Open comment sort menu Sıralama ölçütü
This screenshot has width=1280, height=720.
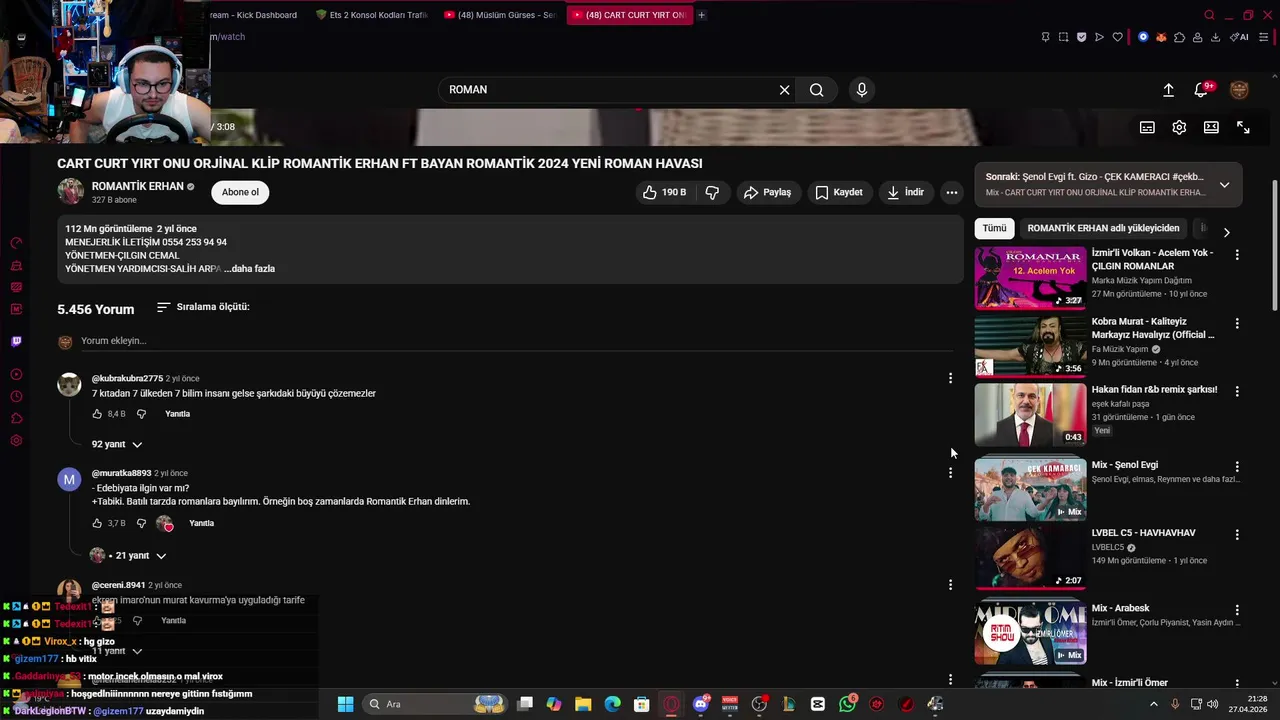click(203, 307)
